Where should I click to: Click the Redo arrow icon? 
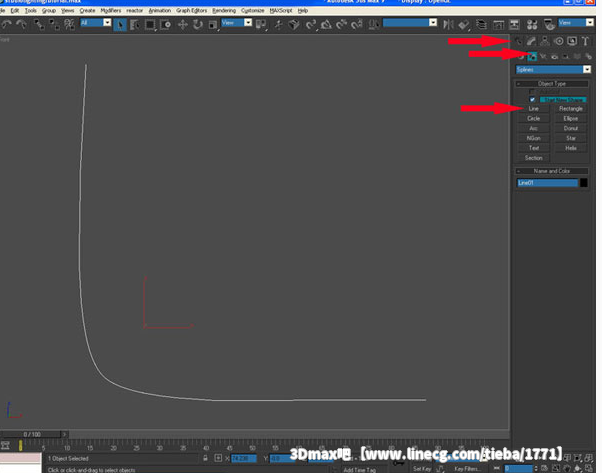coord(22,25)
